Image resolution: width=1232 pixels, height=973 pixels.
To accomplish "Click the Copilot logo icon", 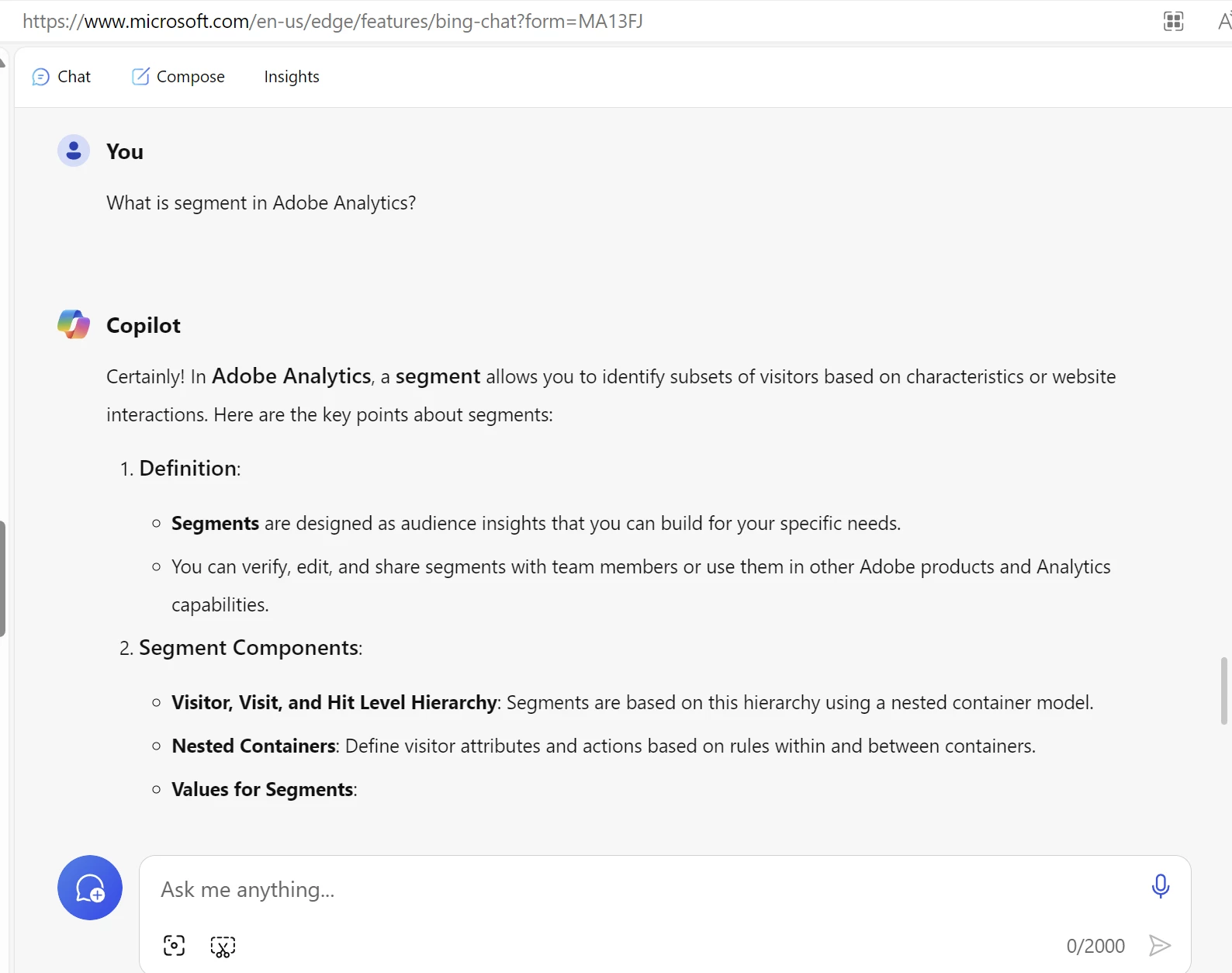I will [74, 324].
